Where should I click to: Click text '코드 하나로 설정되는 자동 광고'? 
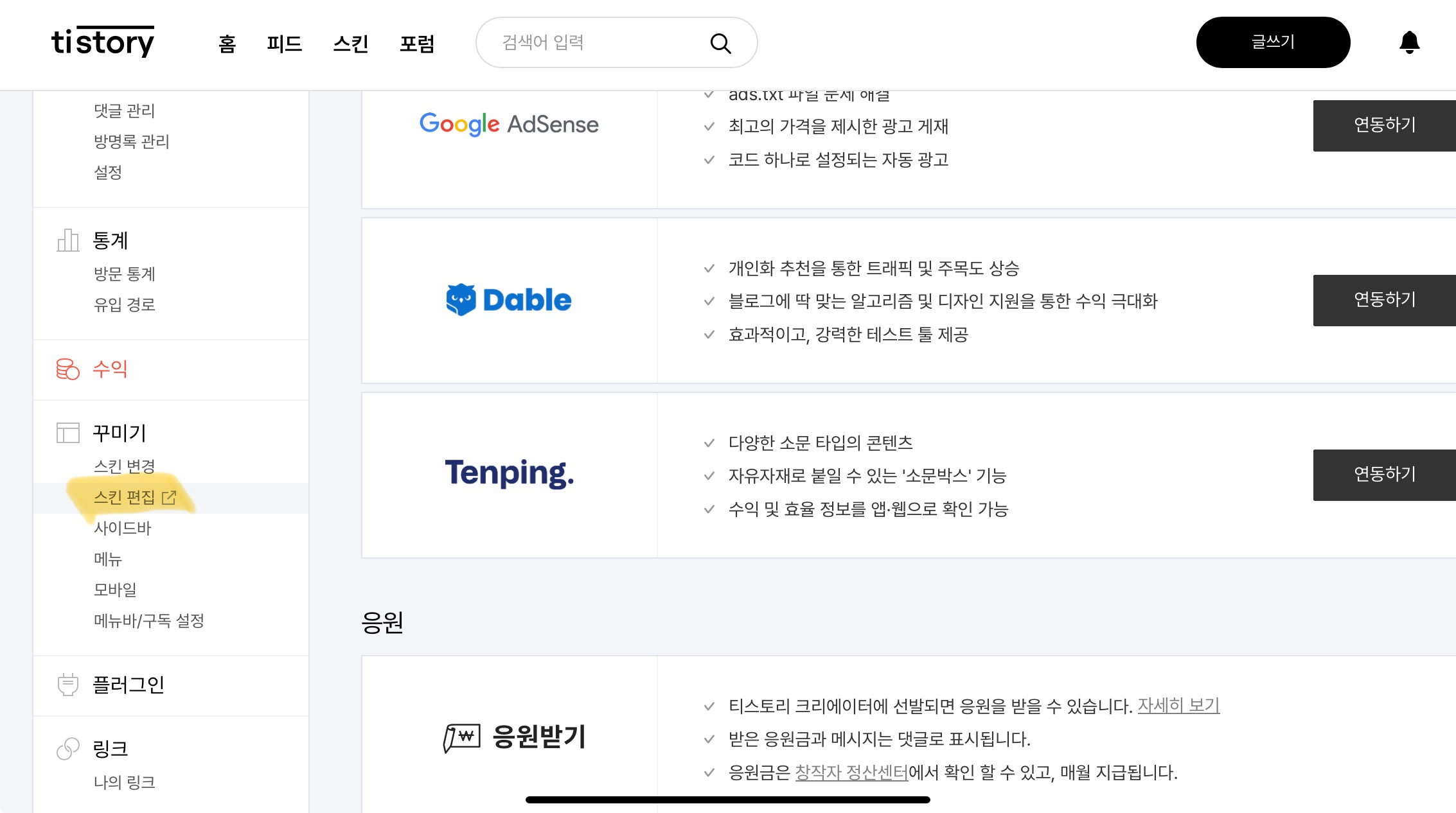tap(839, 160)
